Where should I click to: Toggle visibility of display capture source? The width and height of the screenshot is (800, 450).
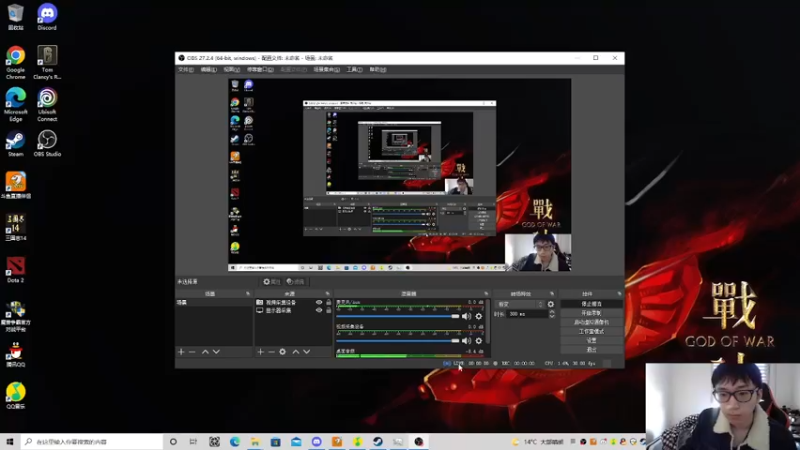pyautogui.click(x=319, y=310)
